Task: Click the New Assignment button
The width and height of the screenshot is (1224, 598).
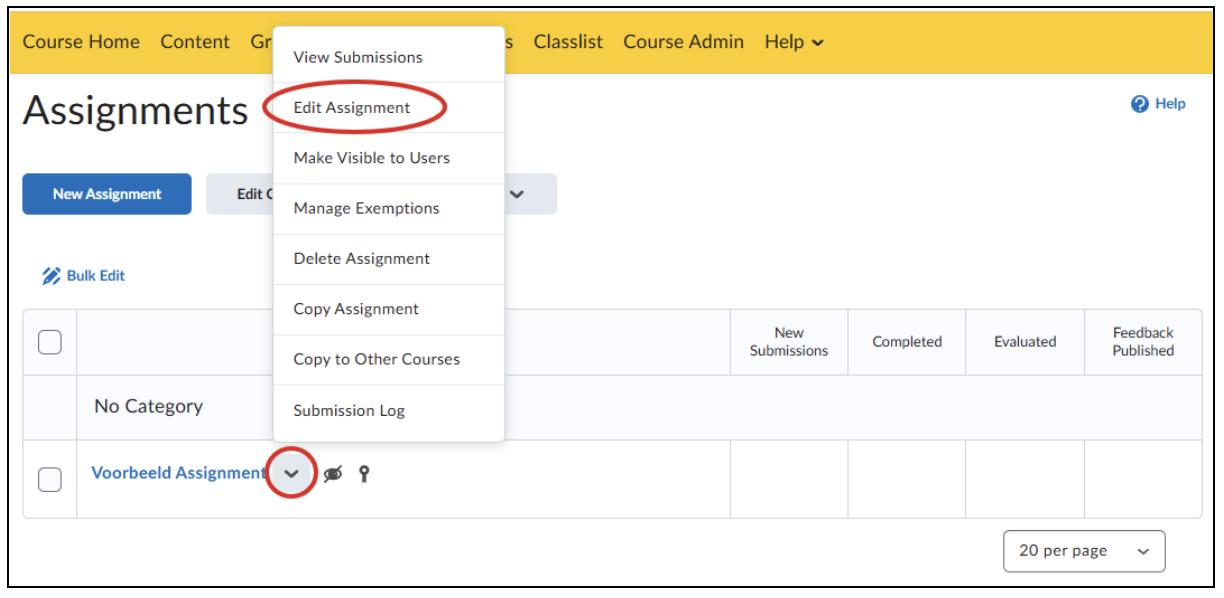Action: [x=107, y=194]
